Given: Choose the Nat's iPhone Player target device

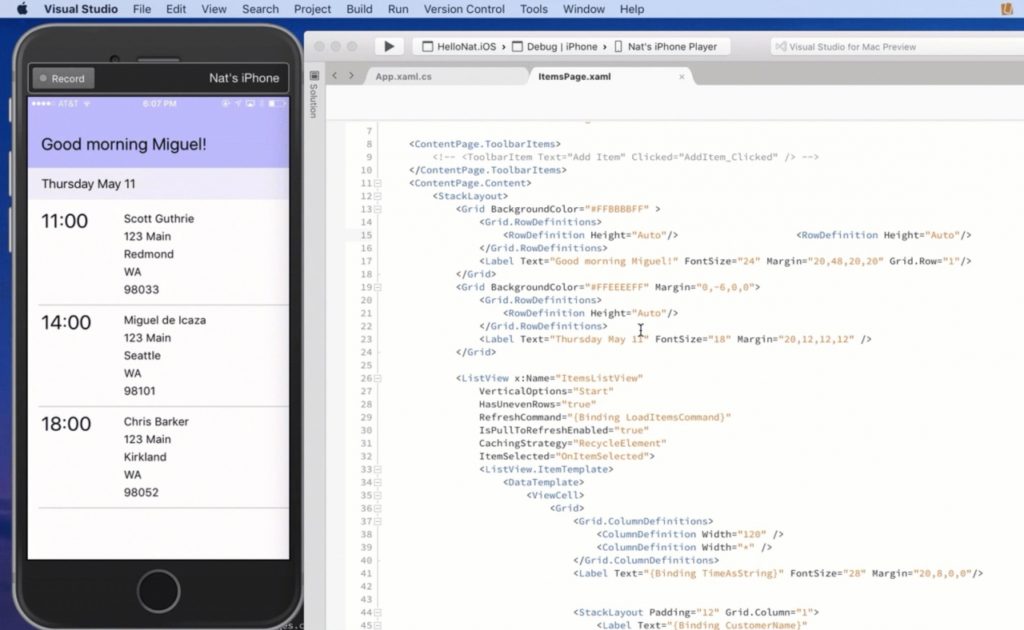Looking at the screenshot, I should 665,47.
